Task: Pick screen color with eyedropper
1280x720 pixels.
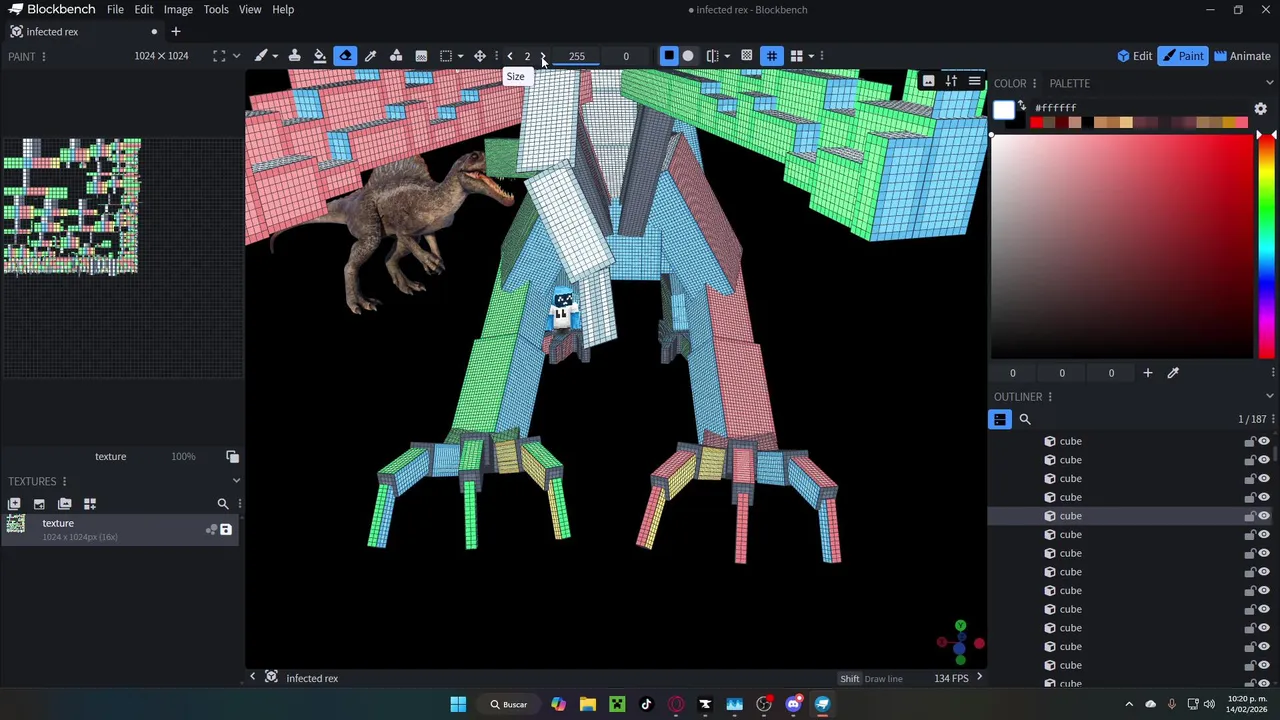Action: [1173, 373]
